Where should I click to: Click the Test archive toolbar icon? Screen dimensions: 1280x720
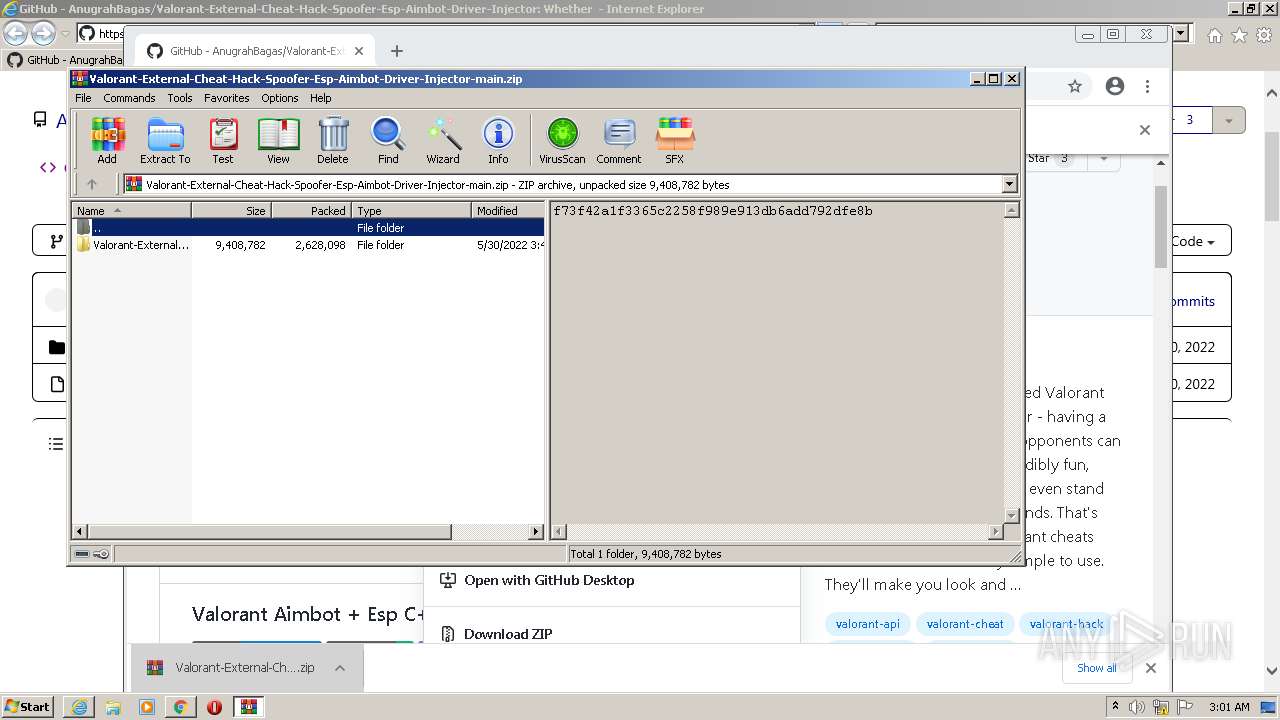[x=223, y=140]
